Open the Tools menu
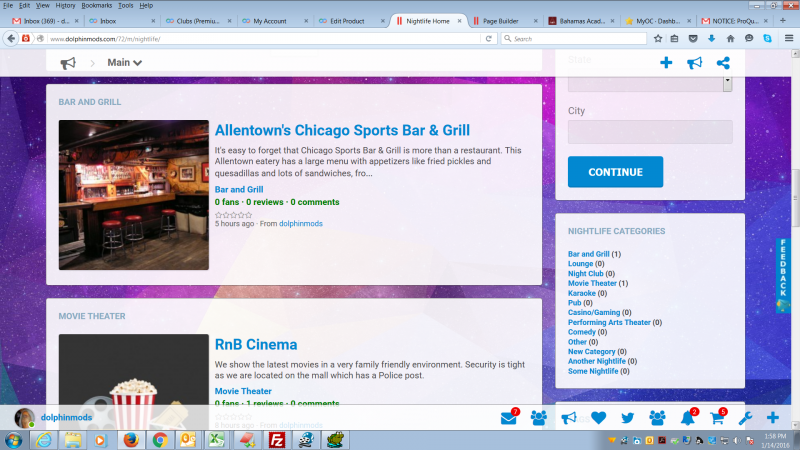 [126, 6]
